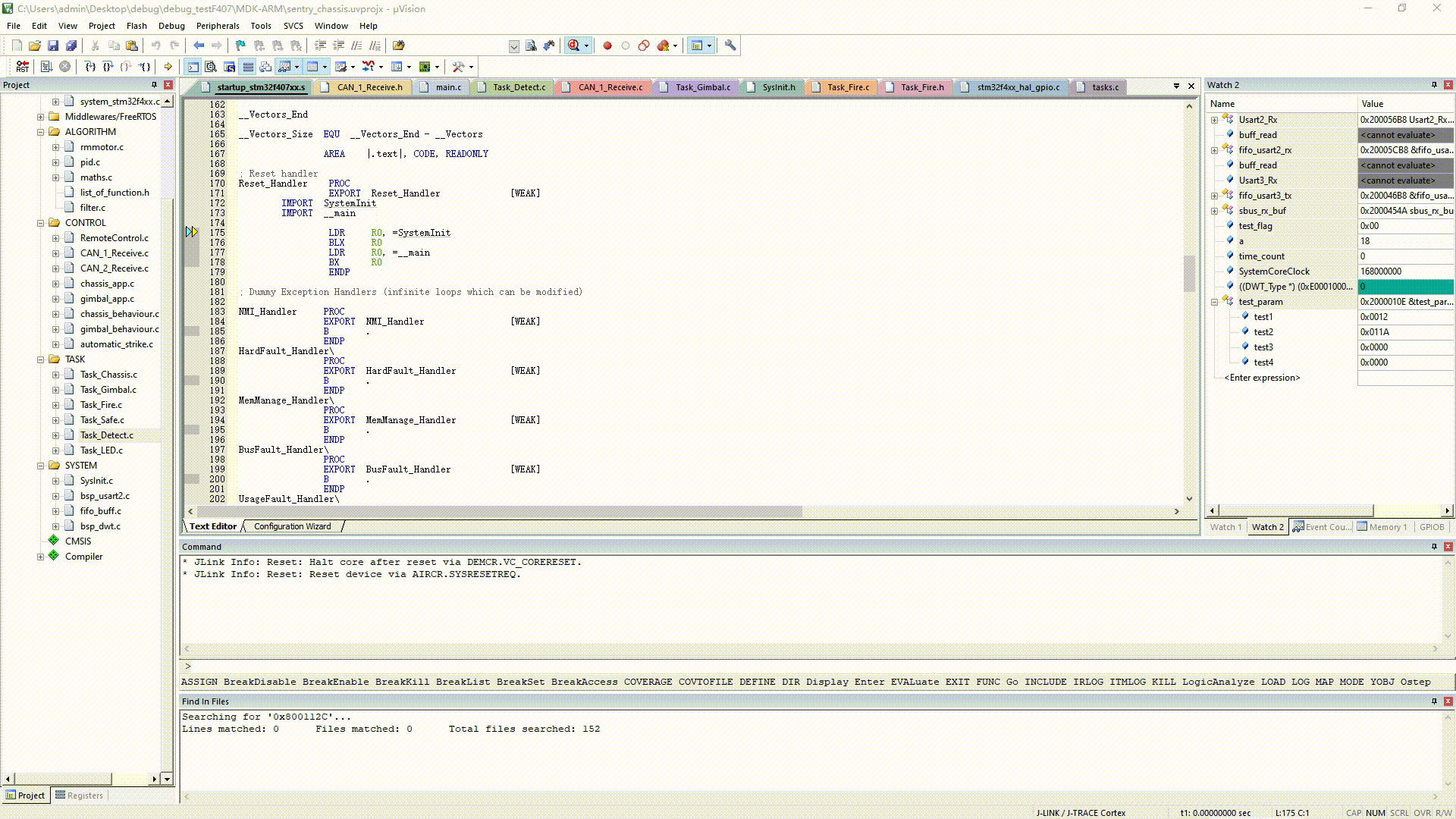Screen dimensions: 1456x819
Task: Click the Save file toolbar icon
Action: (x=53, y=45)
